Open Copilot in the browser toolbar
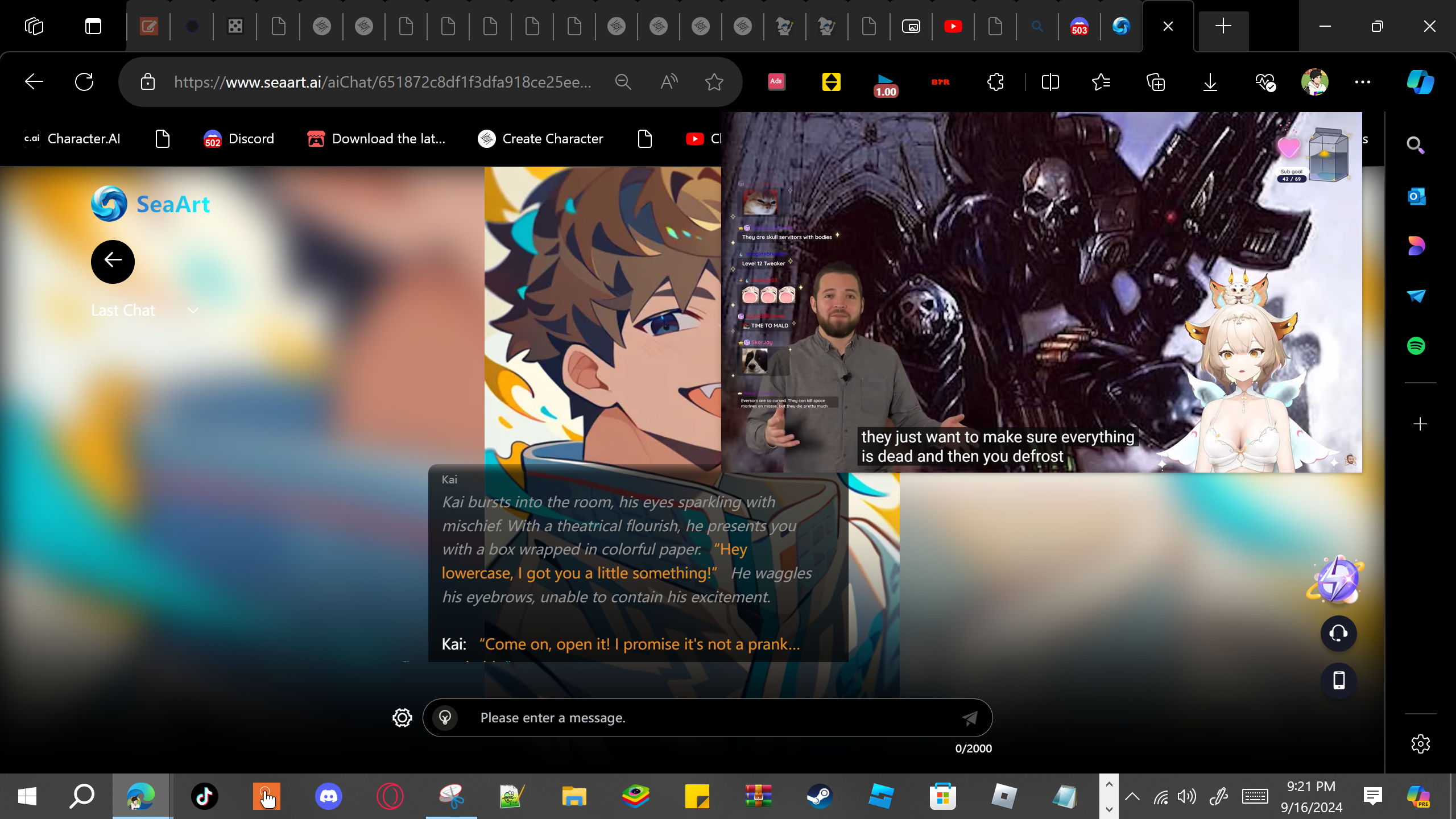Viewport: 1456px width, 819px height. pyautogui.click(x=1420, y=82)
